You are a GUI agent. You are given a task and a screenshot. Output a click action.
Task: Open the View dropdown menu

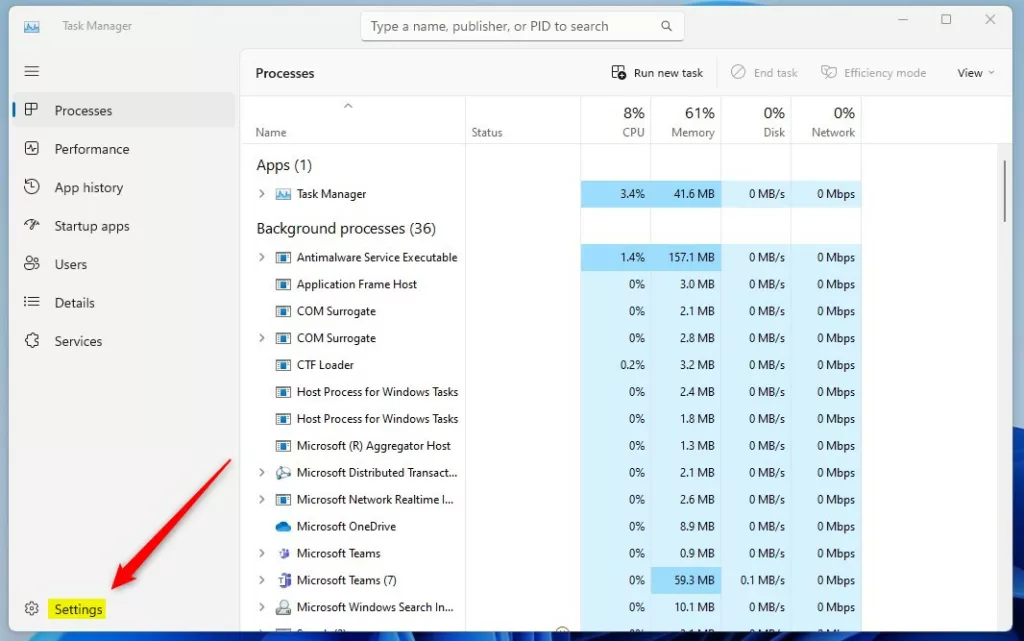point(973,72)
